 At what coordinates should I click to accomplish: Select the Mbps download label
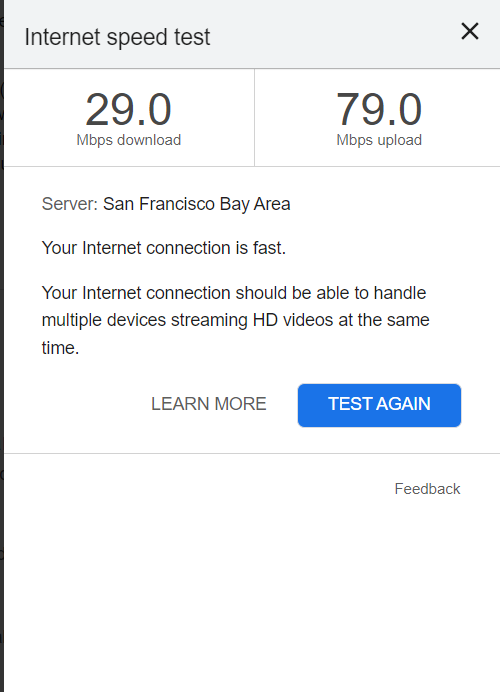pos(128,140)
